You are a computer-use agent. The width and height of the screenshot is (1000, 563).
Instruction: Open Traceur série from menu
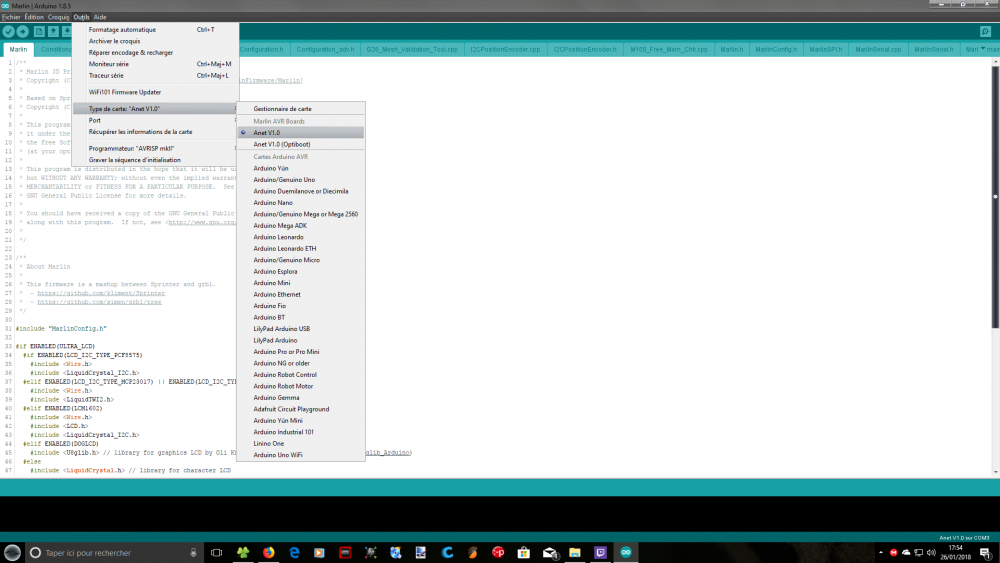[x=155, y=75]
